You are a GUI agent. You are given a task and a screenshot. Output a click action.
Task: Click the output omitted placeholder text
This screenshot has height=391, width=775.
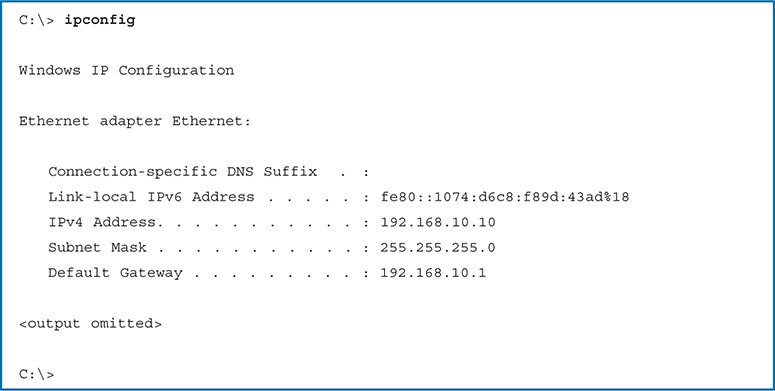click(90, 324)
